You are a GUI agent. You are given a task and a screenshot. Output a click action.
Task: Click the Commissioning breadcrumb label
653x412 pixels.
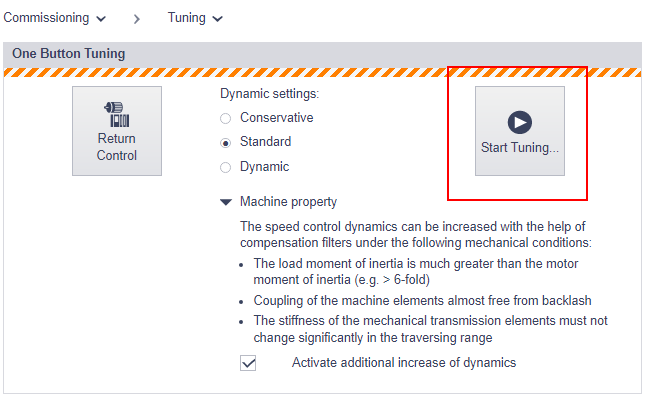tap(46, 18)
